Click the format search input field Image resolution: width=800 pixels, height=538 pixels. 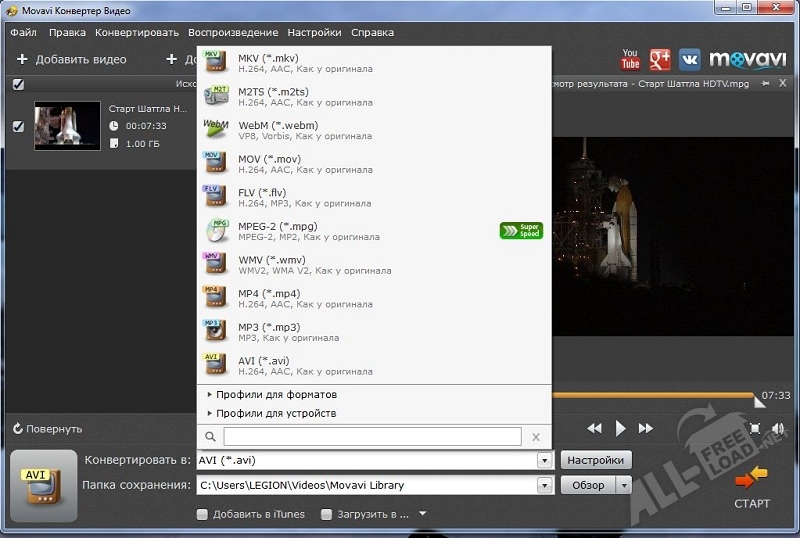(372, 437)
